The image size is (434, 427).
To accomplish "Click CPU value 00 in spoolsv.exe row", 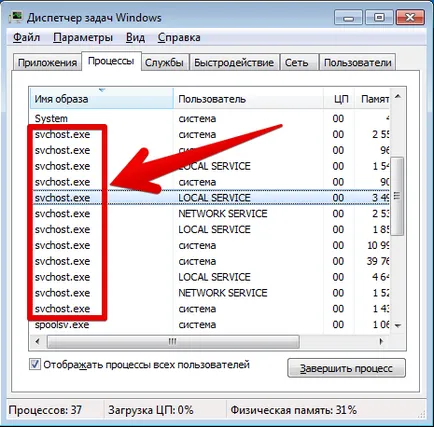I will coord(338,324).
